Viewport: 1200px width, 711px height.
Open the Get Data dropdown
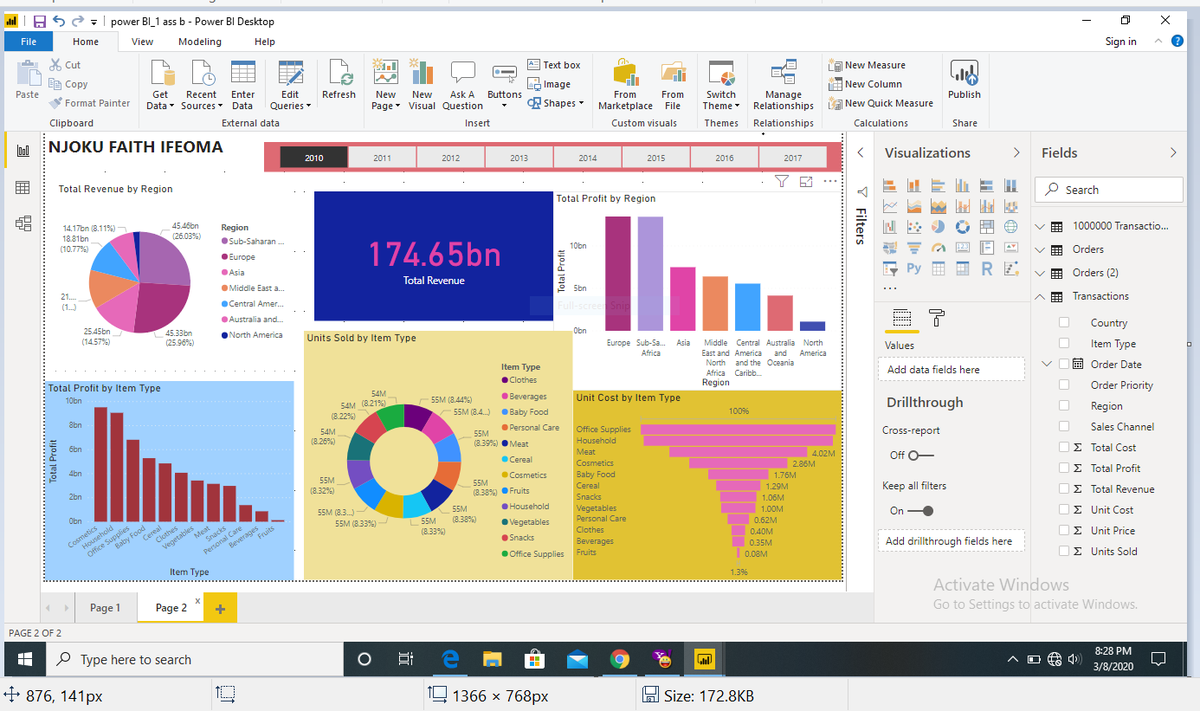pyautogui.click(x=160, y=84)
